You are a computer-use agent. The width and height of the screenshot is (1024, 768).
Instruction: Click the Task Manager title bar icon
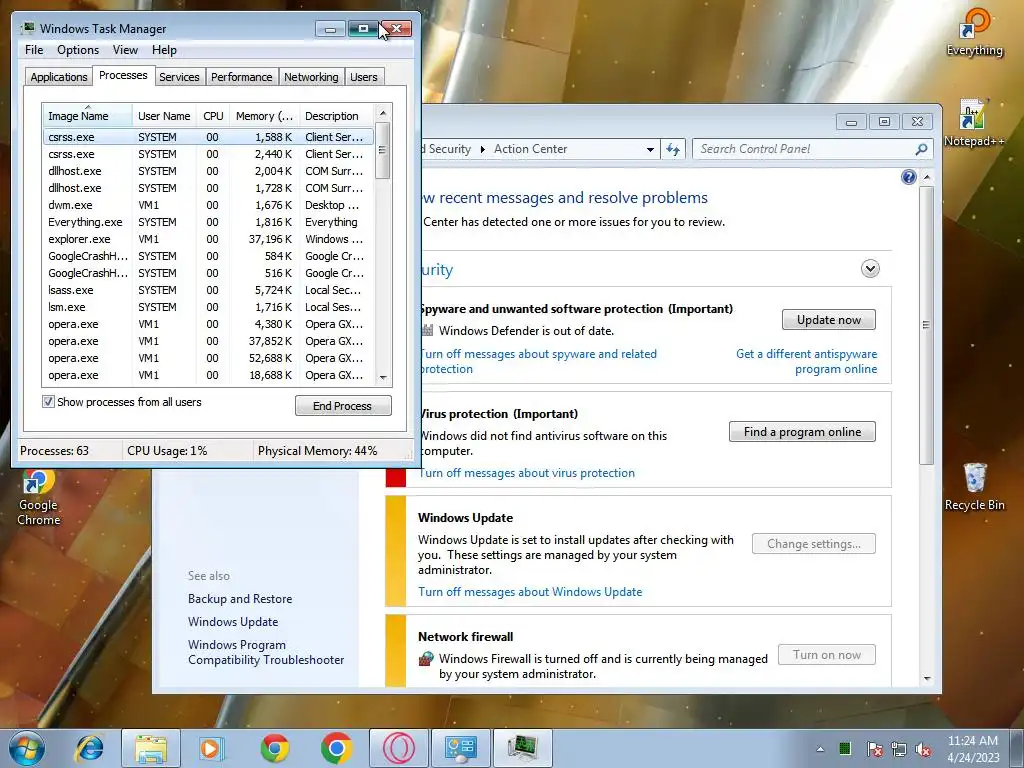pos(27,29)
